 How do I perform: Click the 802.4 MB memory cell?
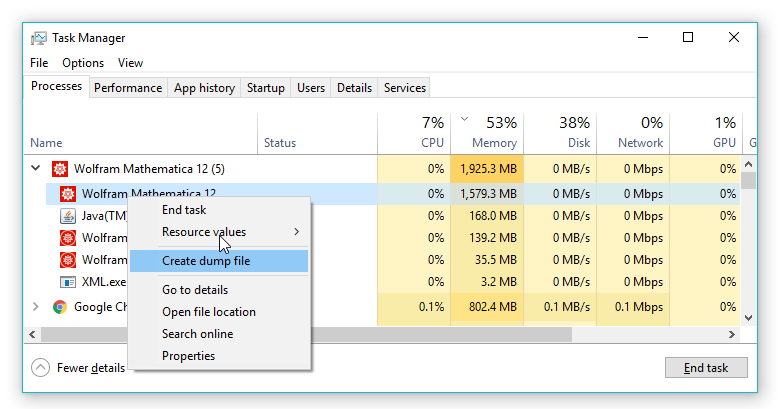(x=487, y=307)
